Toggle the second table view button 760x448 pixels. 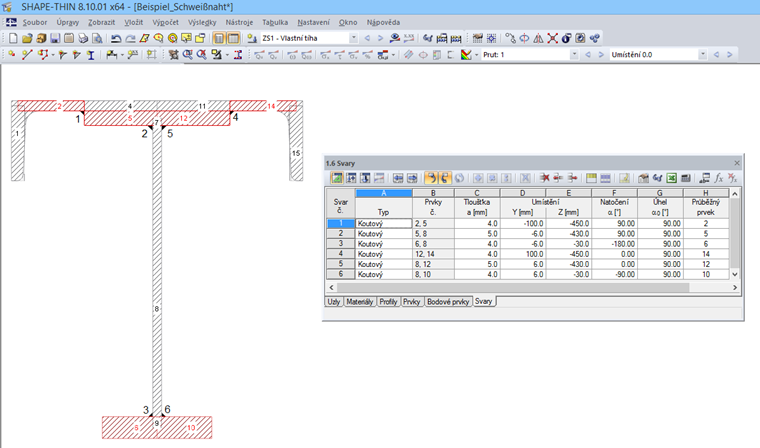(x=233, y=38)
